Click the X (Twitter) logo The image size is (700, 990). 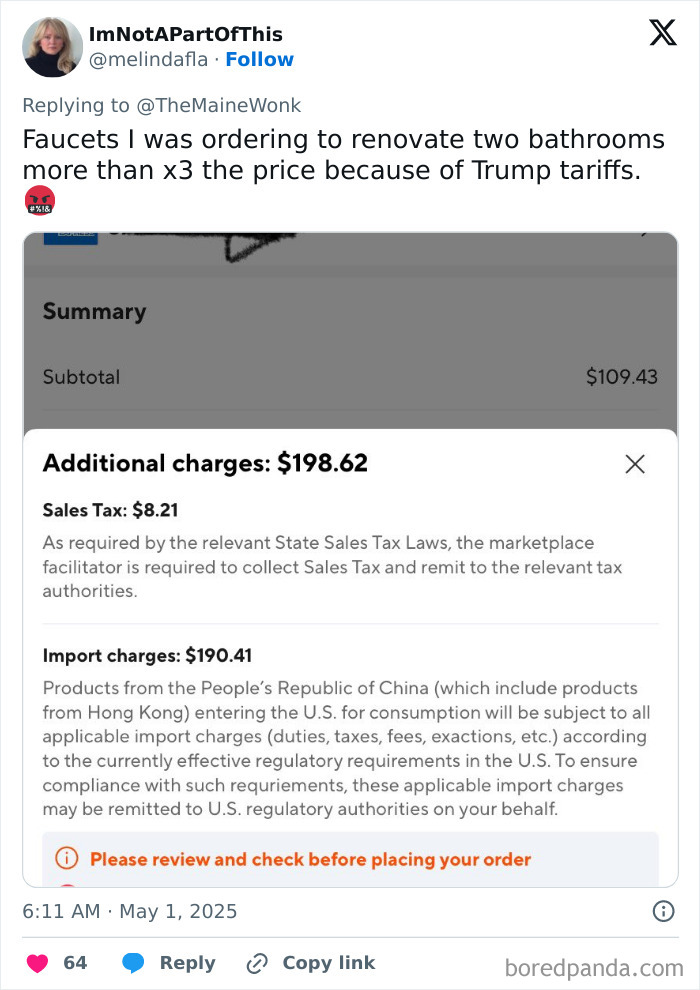tap(661, 33)
